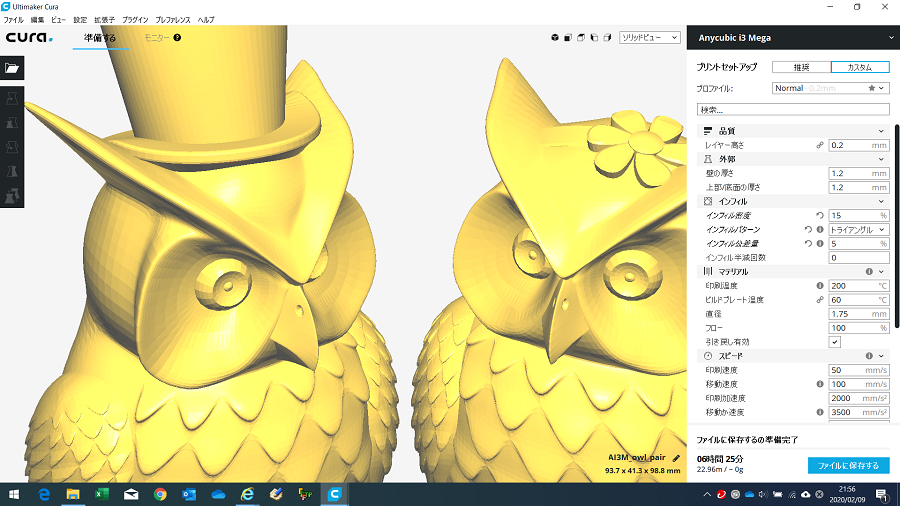The width and height of the screenshot is (900, 506).
Task: Click レイヤー高さ 0.2 mm field
Action: 859,145
